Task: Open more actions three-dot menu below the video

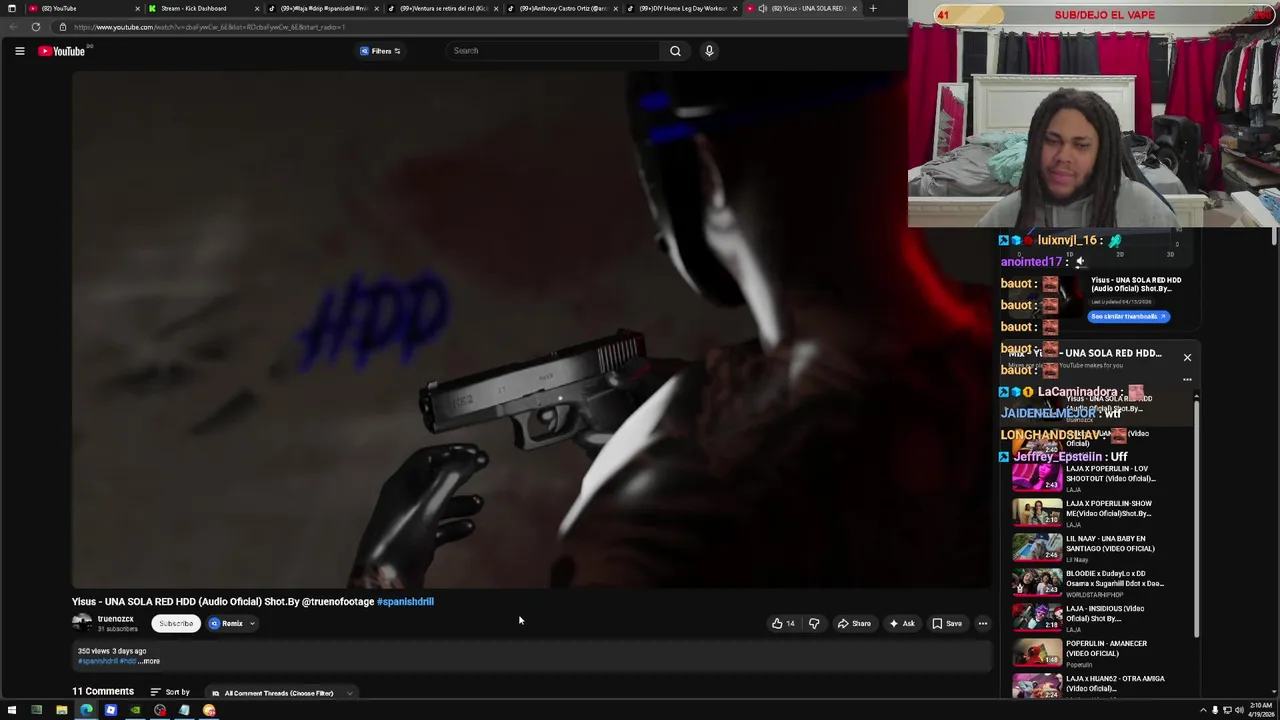Action: click(983, 624)
